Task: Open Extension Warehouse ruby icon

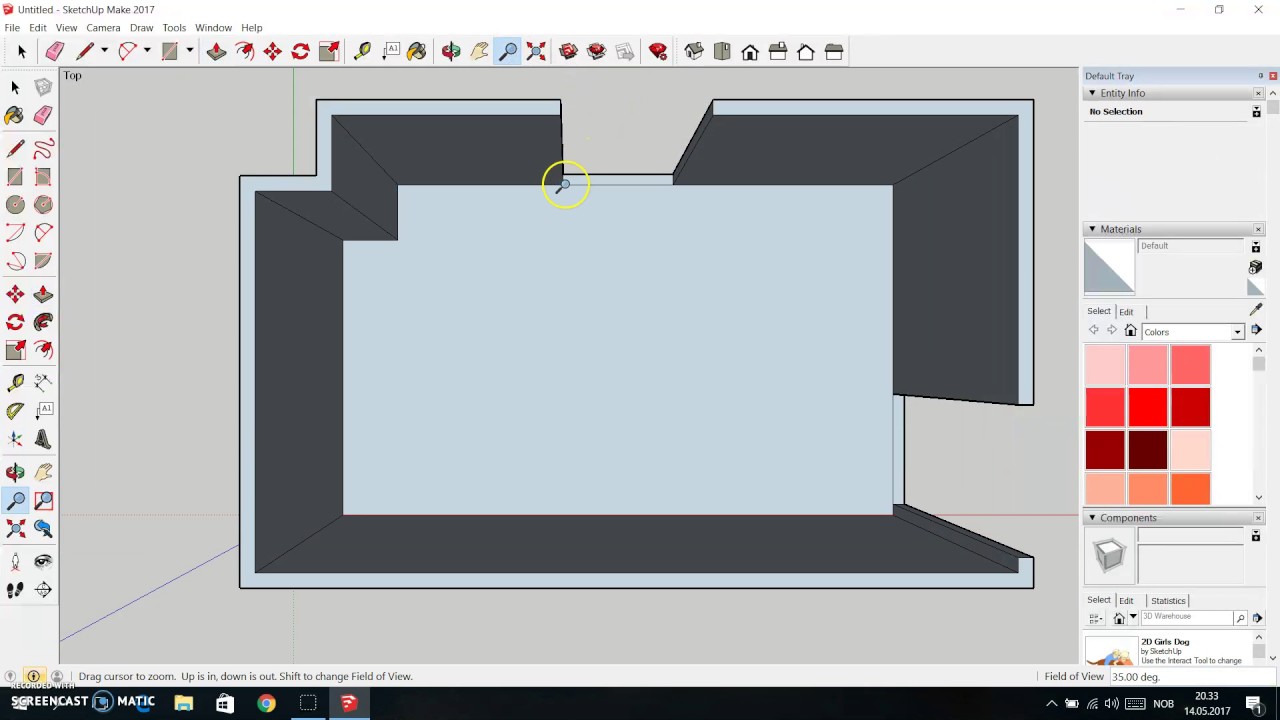Action: (x=658, y=51)
